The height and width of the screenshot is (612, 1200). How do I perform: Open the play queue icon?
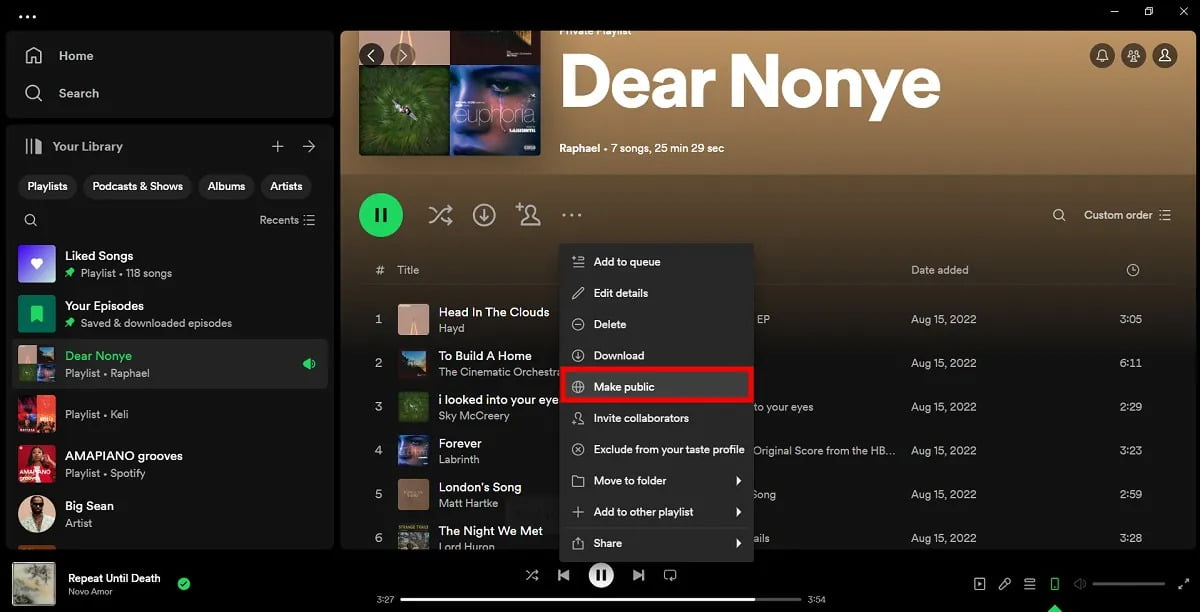tap(1030, 584)
